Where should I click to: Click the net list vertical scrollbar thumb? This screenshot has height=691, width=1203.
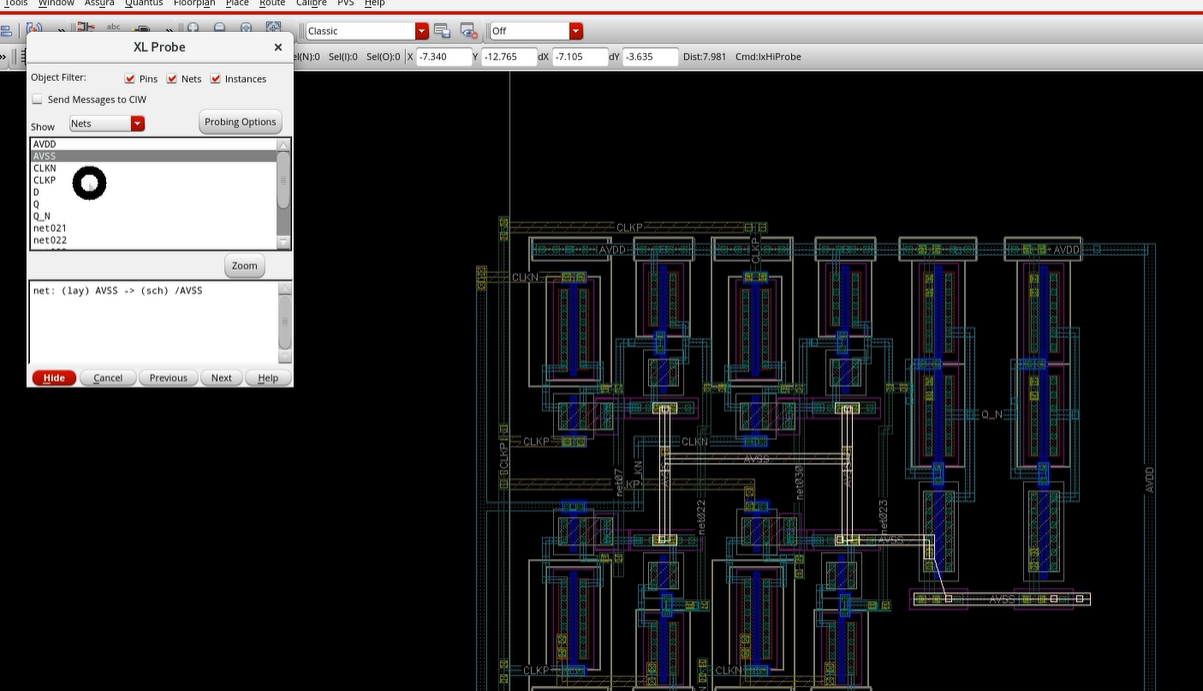[284, 180]
